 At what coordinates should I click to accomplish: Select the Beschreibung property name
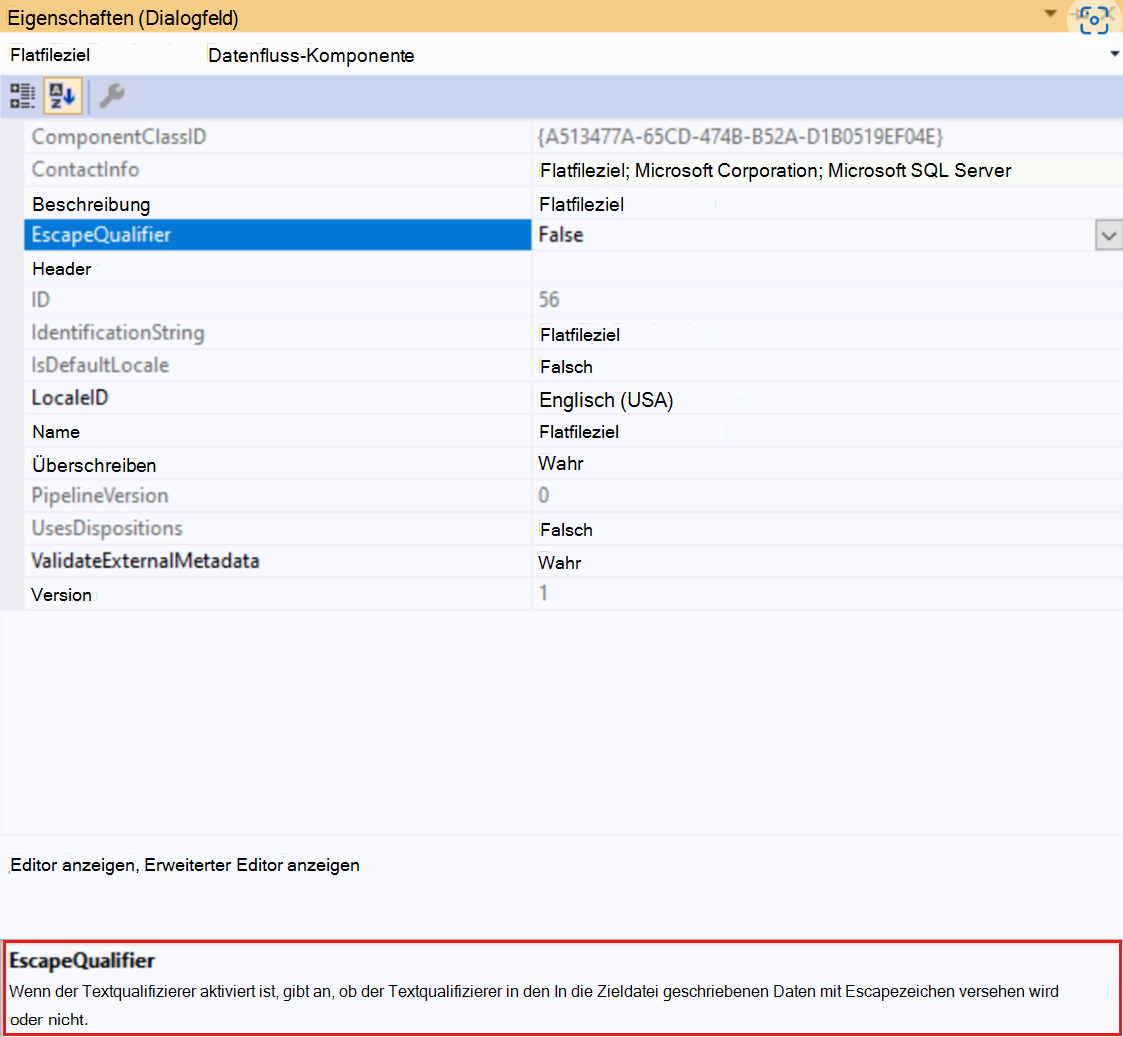91,205
